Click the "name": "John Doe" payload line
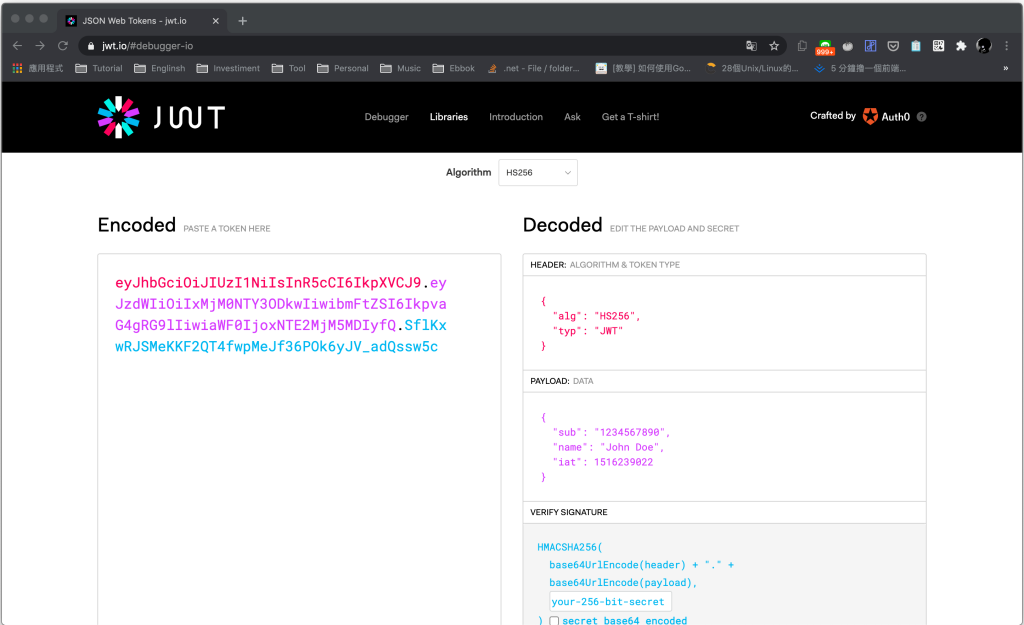 (x=608, y=447)
